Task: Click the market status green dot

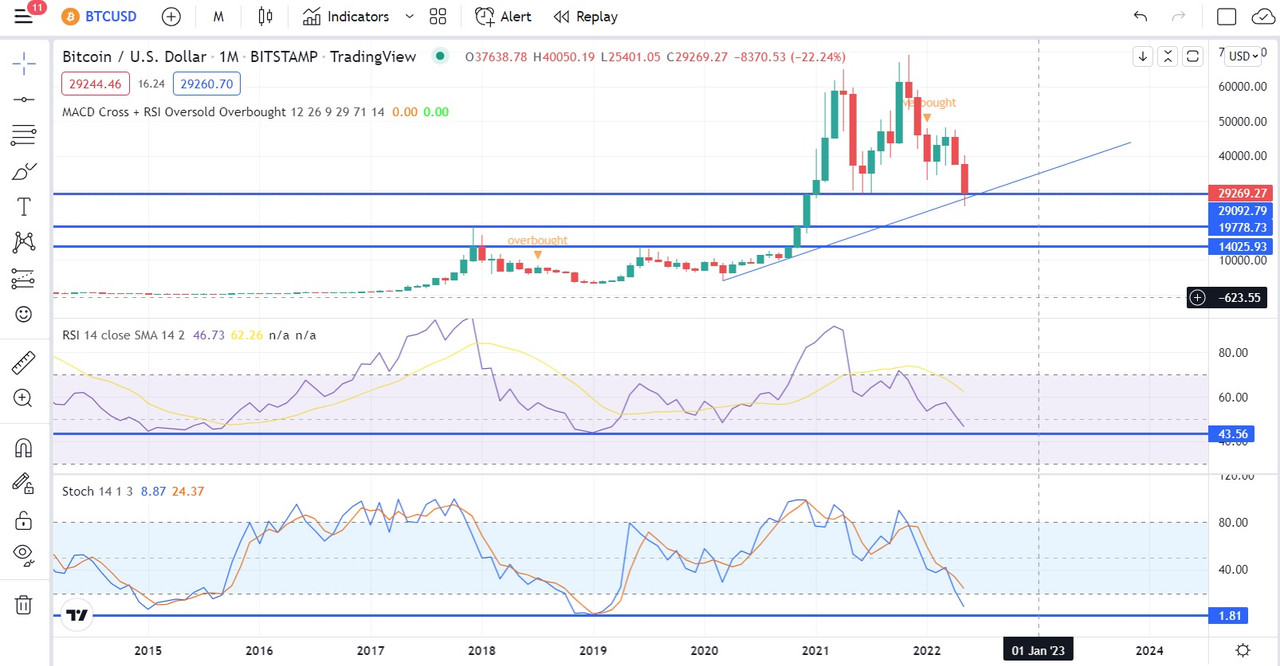Action: coord(439,57)
